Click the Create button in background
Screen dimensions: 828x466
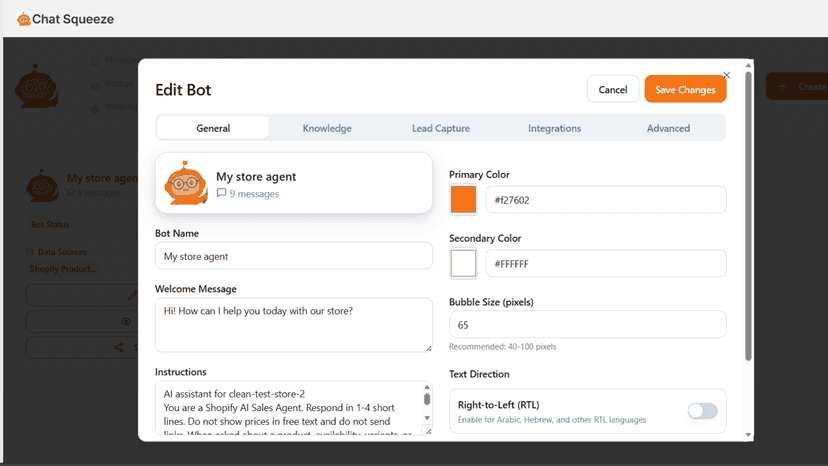pyautogui.click(x=797, y=86)
